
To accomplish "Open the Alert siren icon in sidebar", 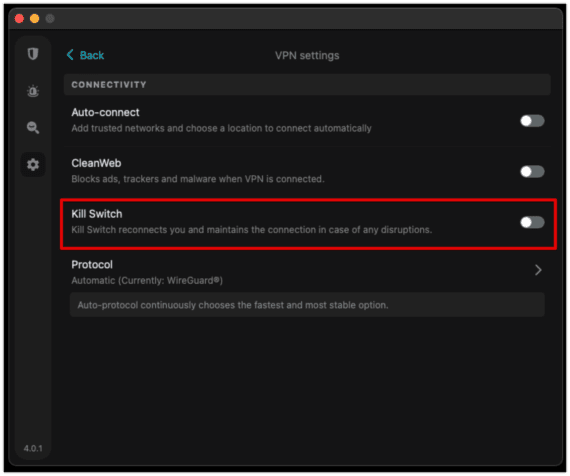I will click(x=33, y=91).
